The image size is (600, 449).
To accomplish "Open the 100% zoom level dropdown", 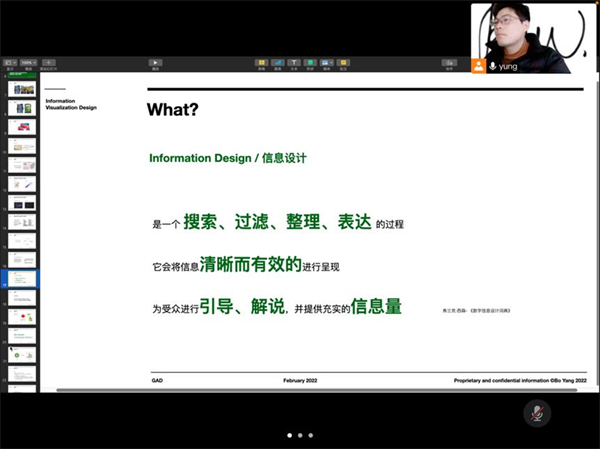I will [x=29, y=62].
